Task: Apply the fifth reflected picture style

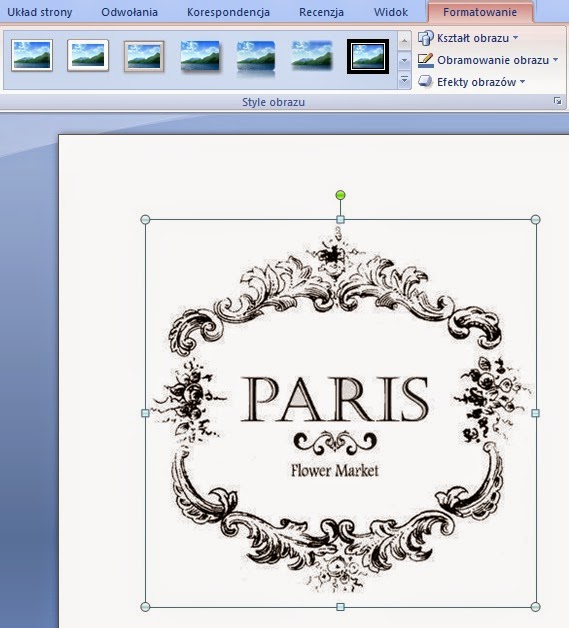Action: pyautogui.click(x=256, y=58)
